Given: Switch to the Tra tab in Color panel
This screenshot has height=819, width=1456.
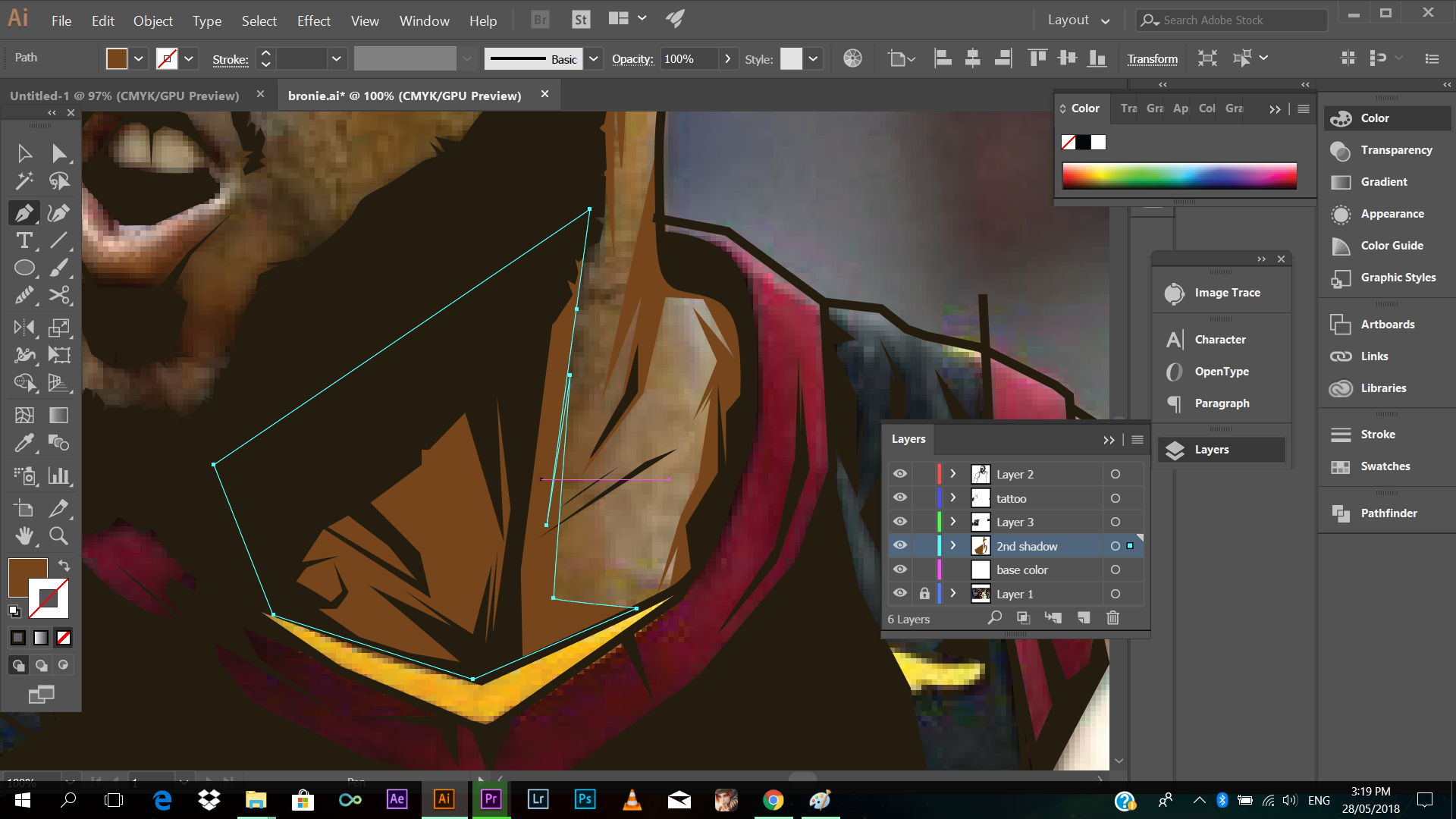Looking at the screenshot, I should click(1128, 108).
